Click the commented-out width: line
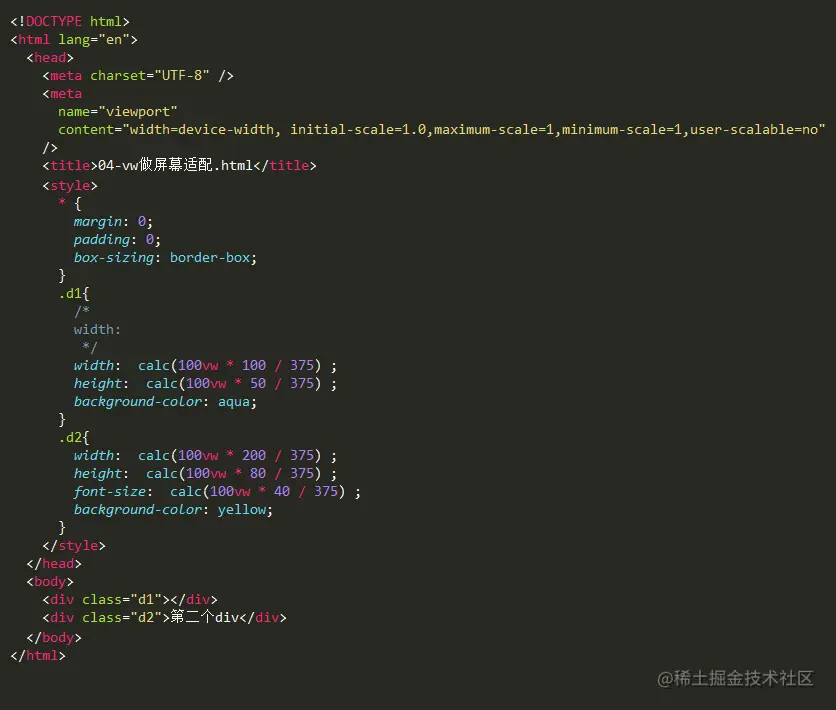The width and height of the screenshot is (836, 710). 97,329
